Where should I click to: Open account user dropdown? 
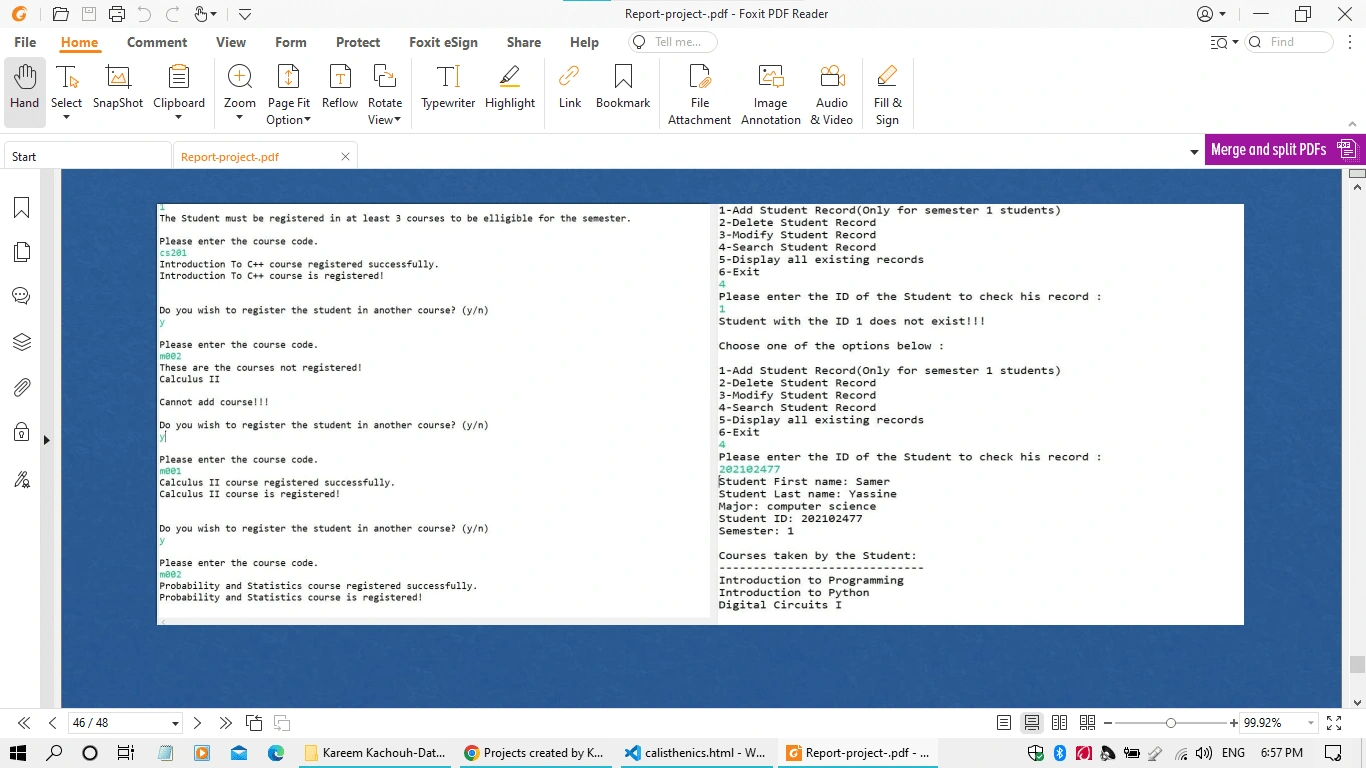[1212, 14]
